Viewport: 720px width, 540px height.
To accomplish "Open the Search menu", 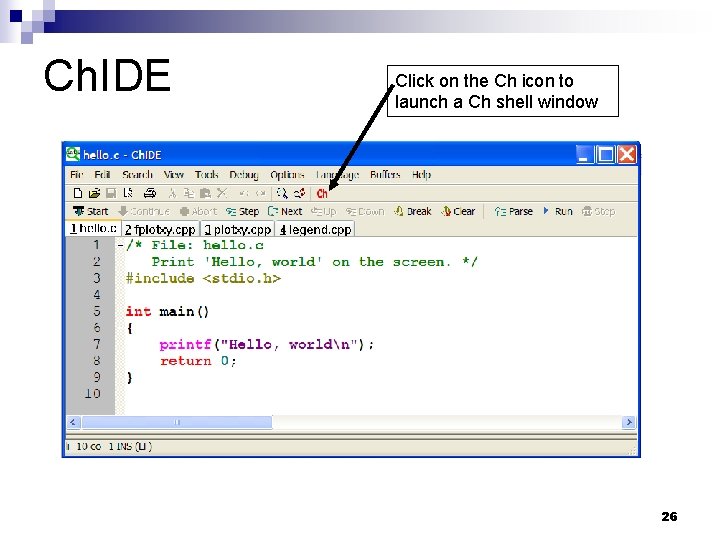I will pos(137,174).
